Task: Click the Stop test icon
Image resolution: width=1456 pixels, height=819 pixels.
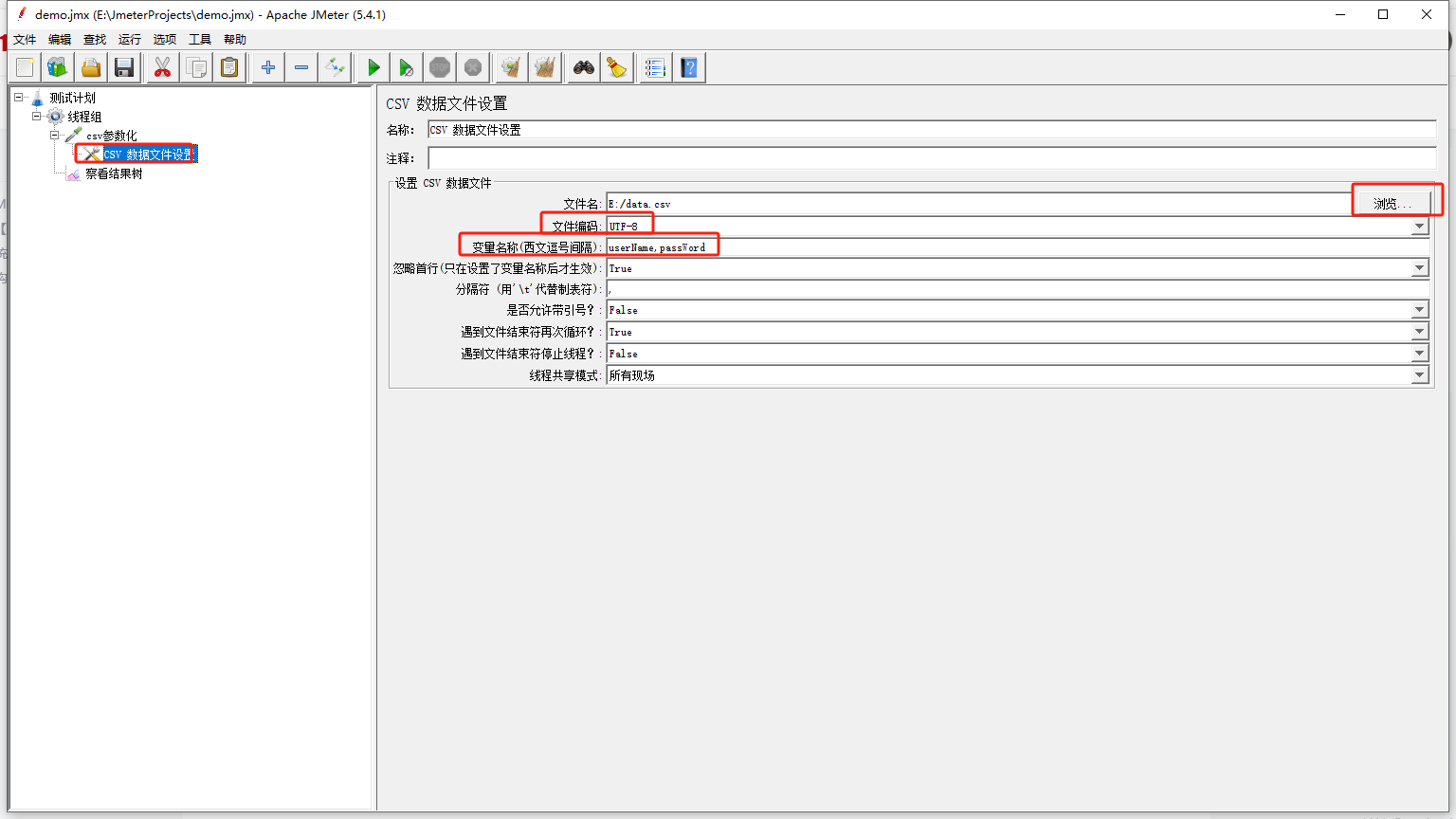Action: [440, 67]
